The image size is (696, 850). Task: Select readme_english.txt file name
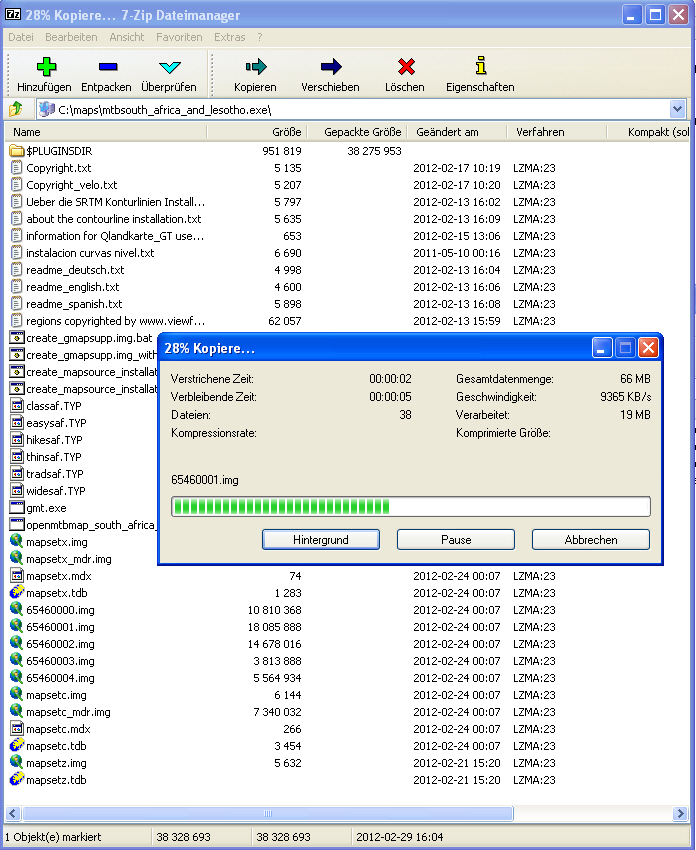click(73, 287)
